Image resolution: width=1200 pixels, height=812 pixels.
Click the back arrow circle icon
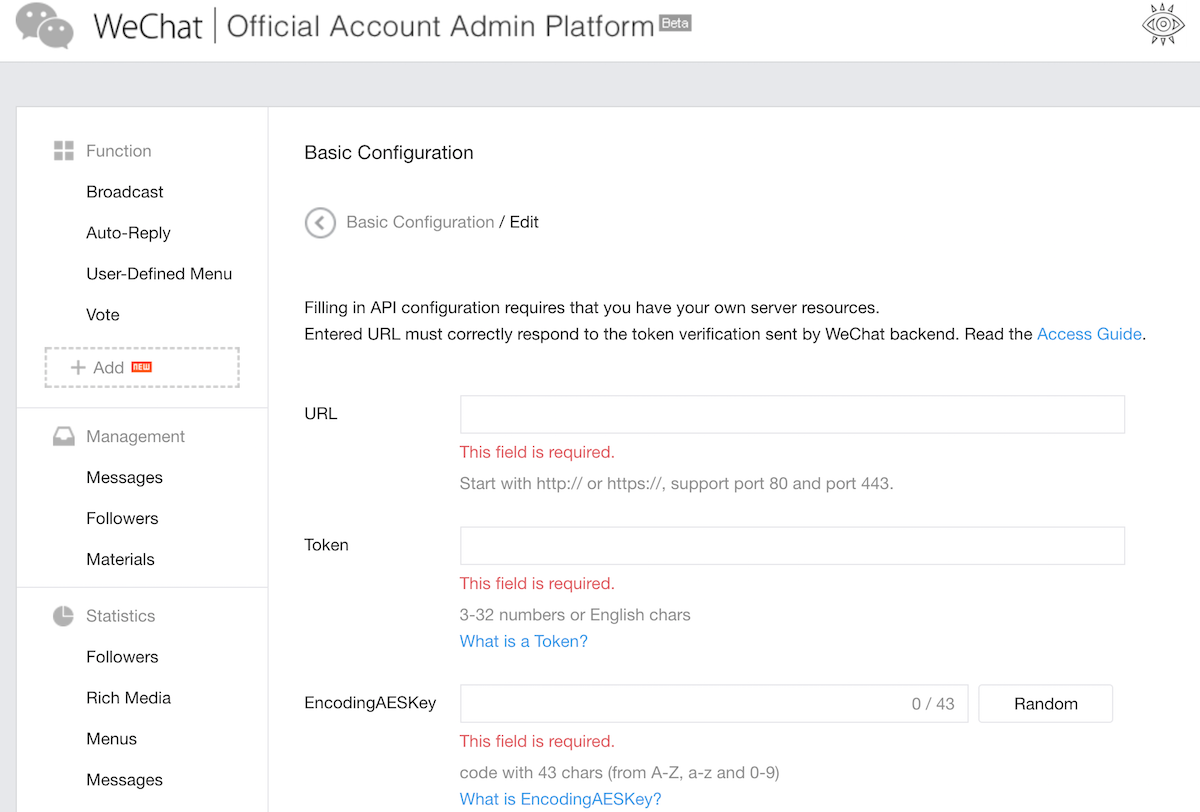tap(320, 222)
